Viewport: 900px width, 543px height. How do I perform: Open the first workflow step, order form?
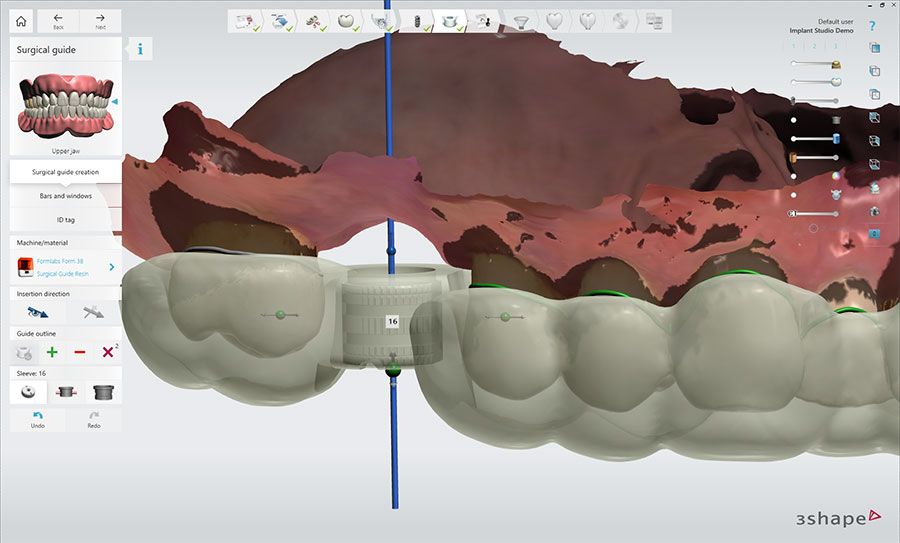tap(246, 22)
